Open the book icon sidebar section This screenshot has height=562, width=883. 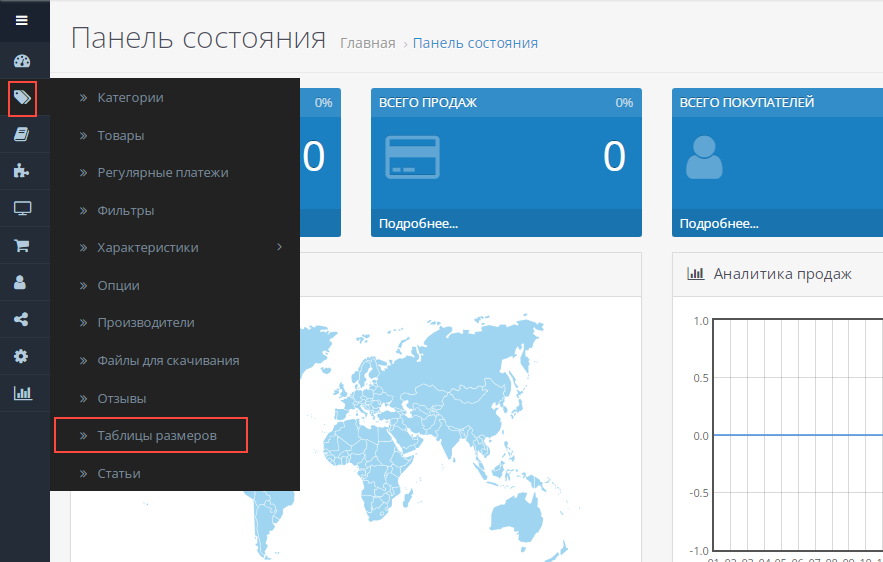click(21, 135)
